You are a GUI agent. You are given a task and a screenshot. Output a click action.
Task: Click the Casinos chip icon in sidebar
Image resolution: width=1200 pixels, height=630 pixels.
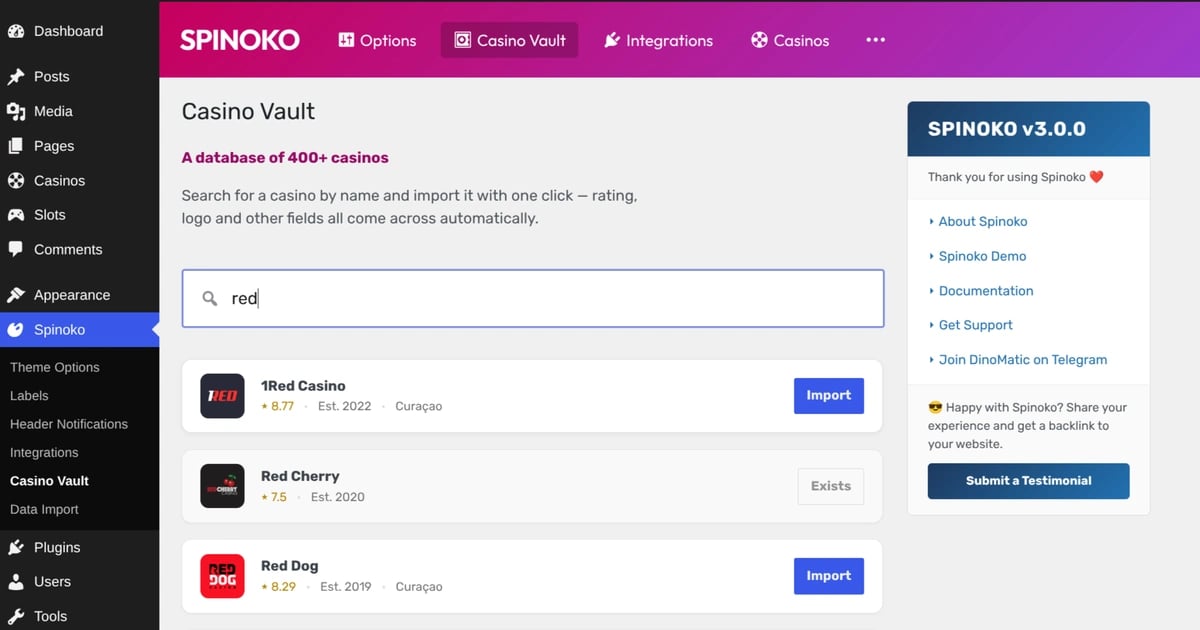tap(16, 181)
